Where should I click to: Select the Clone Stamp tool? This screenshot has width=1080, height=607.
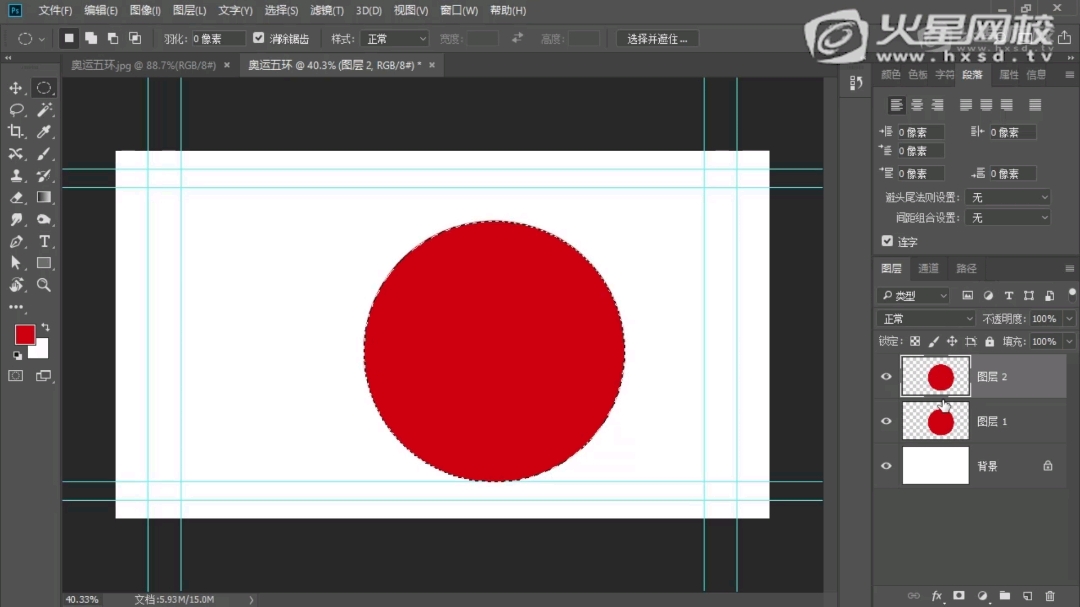pos(16,176)
